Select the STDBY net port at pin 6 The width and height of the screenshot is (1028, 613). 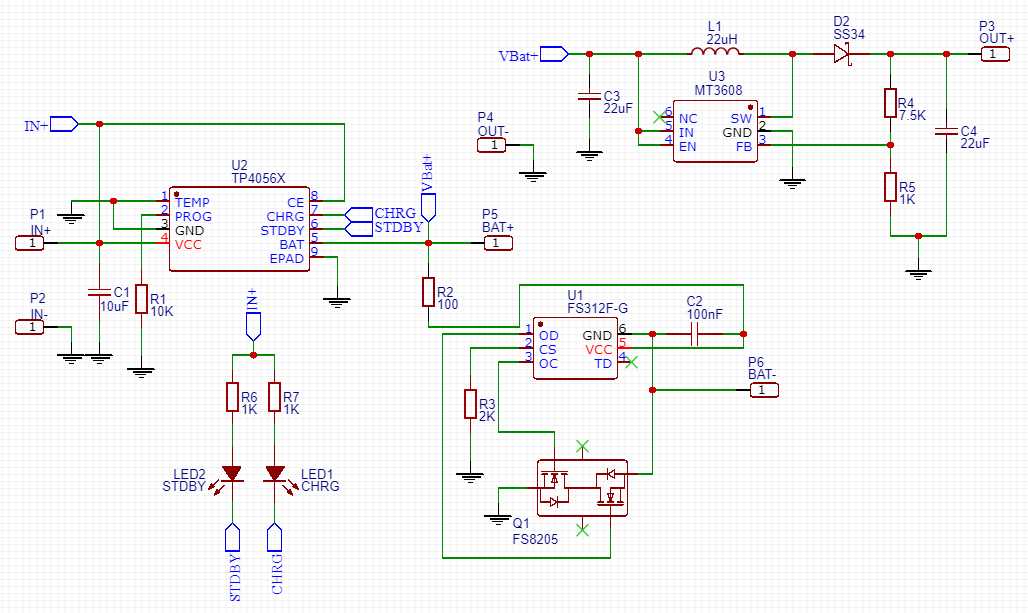359,228
